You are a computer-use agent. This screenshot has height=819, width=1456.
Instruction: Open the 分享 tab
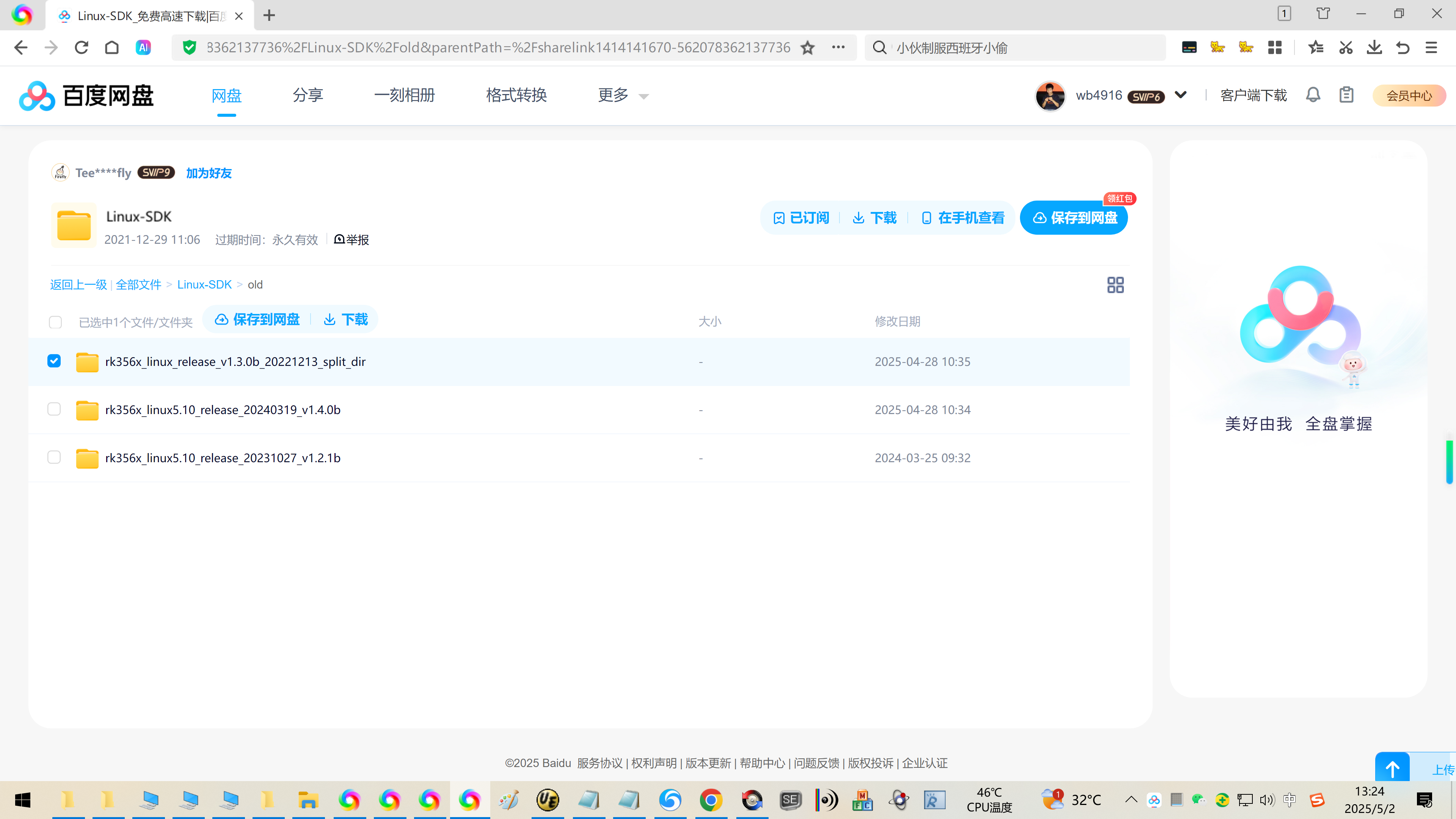tap(308, 96)
